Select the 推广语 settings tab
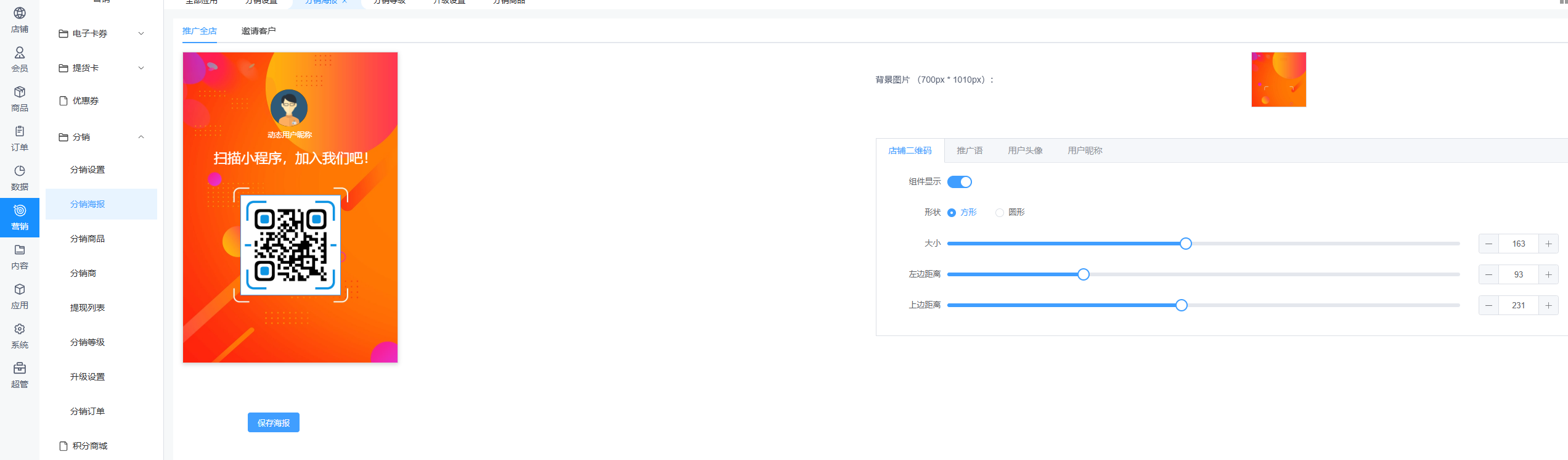This screenshot has width=1568, height=460. [x=970, y=150]
